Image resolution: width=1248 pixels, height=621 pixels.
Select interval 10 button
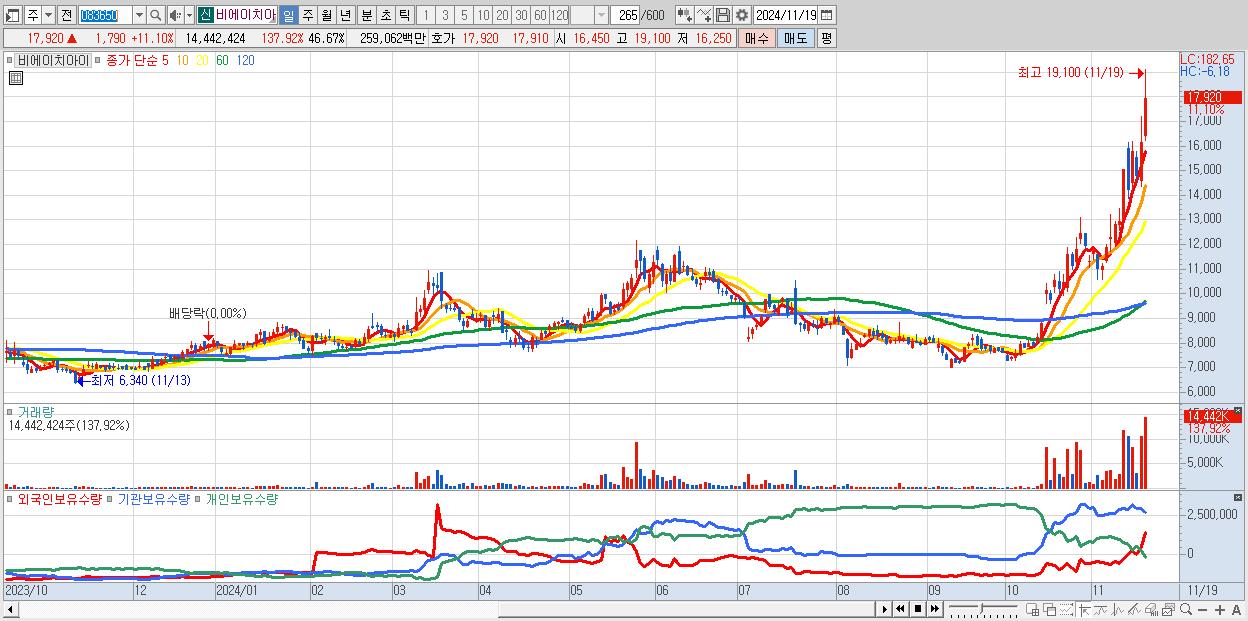[483, 15]
